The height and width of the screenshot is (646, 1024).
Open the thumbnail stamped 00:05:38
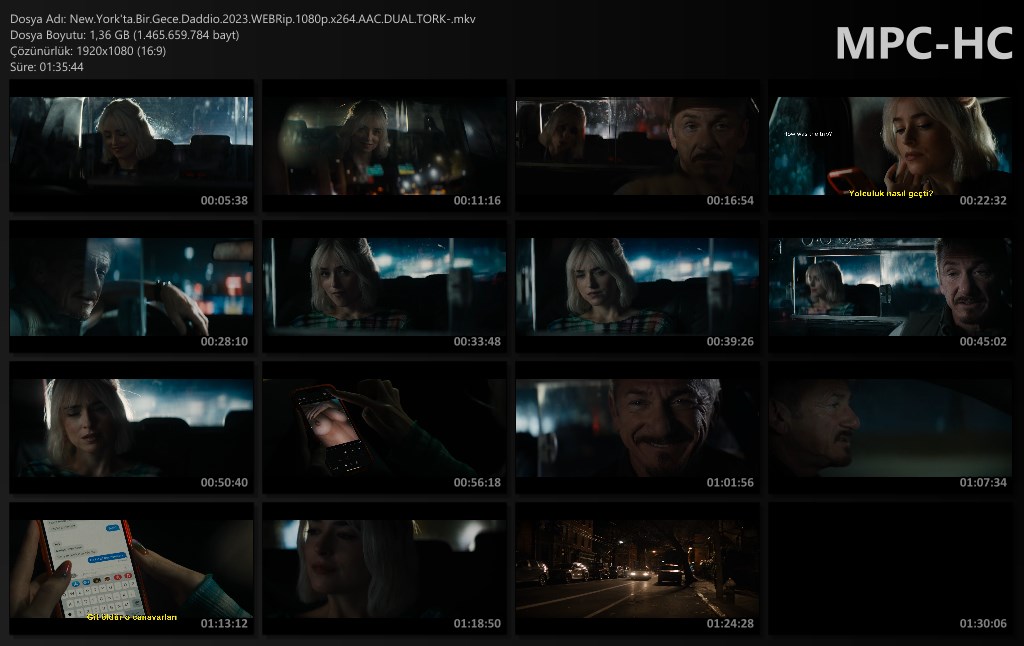click(x=131, y=146)
